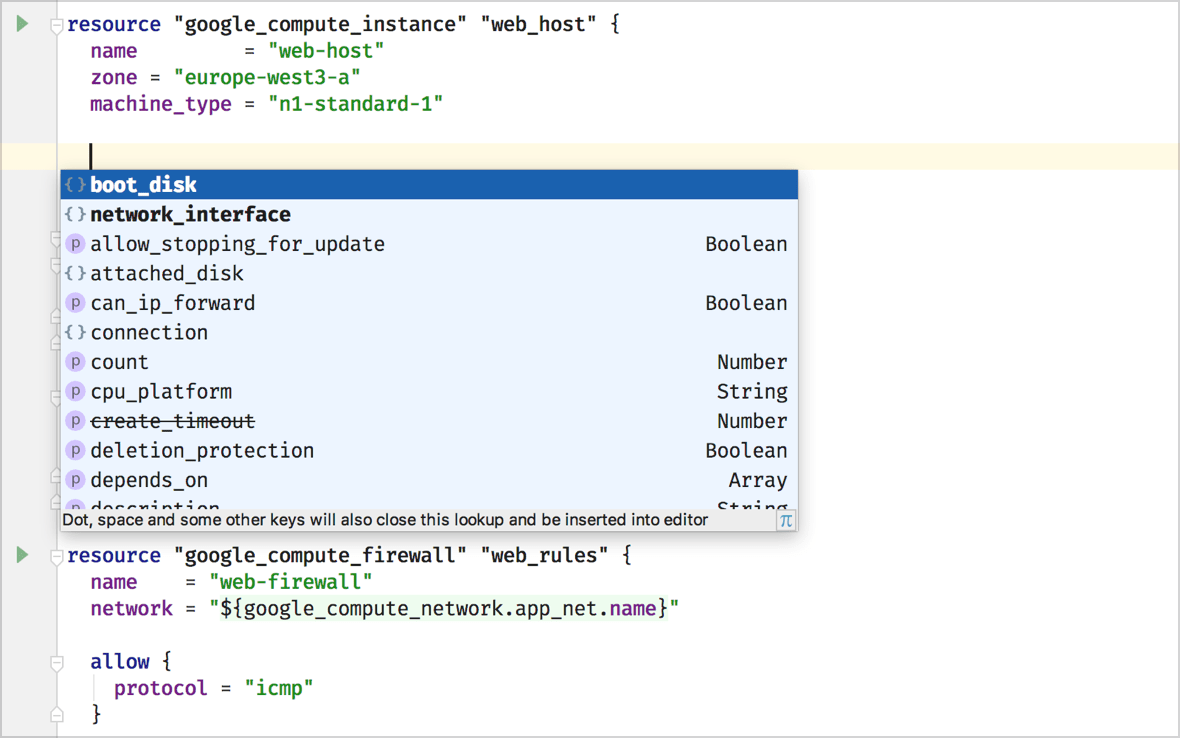Click the property icon beside deletion_protection
Screen dimensions: 1180x738
75,451
